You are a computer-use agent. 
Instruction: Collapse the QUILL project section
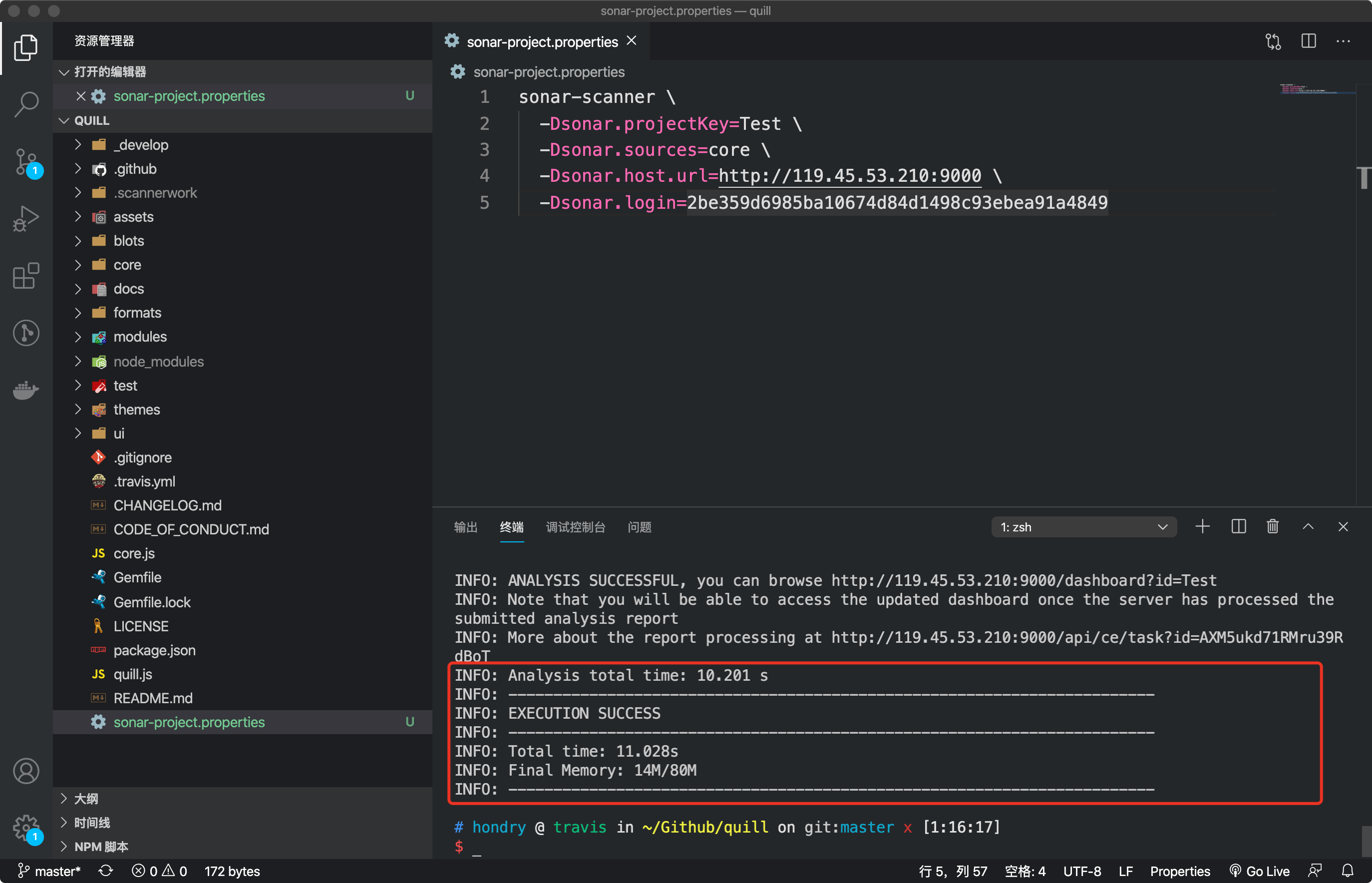click(92, 120)
